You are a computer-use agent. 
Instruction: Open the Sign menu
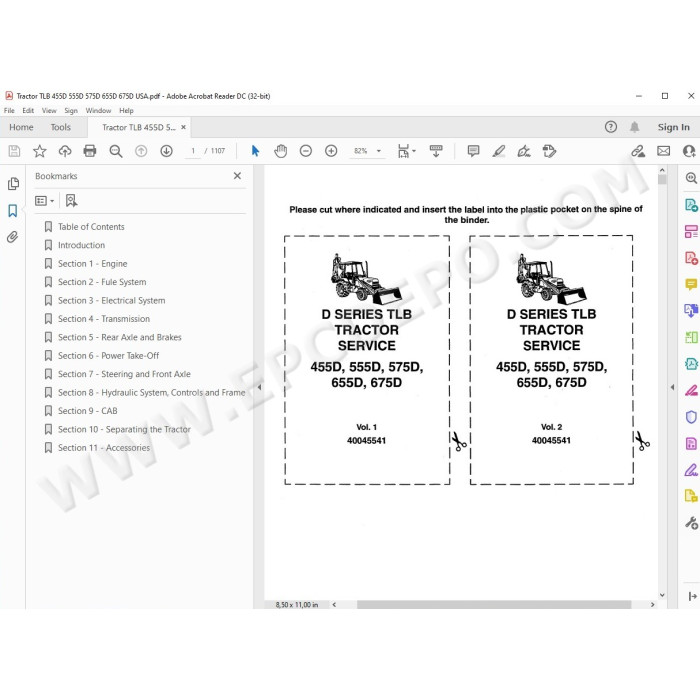tap(71, 111)
